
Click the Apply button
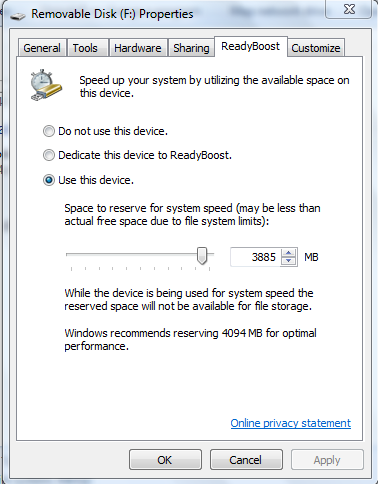[327, 460]
